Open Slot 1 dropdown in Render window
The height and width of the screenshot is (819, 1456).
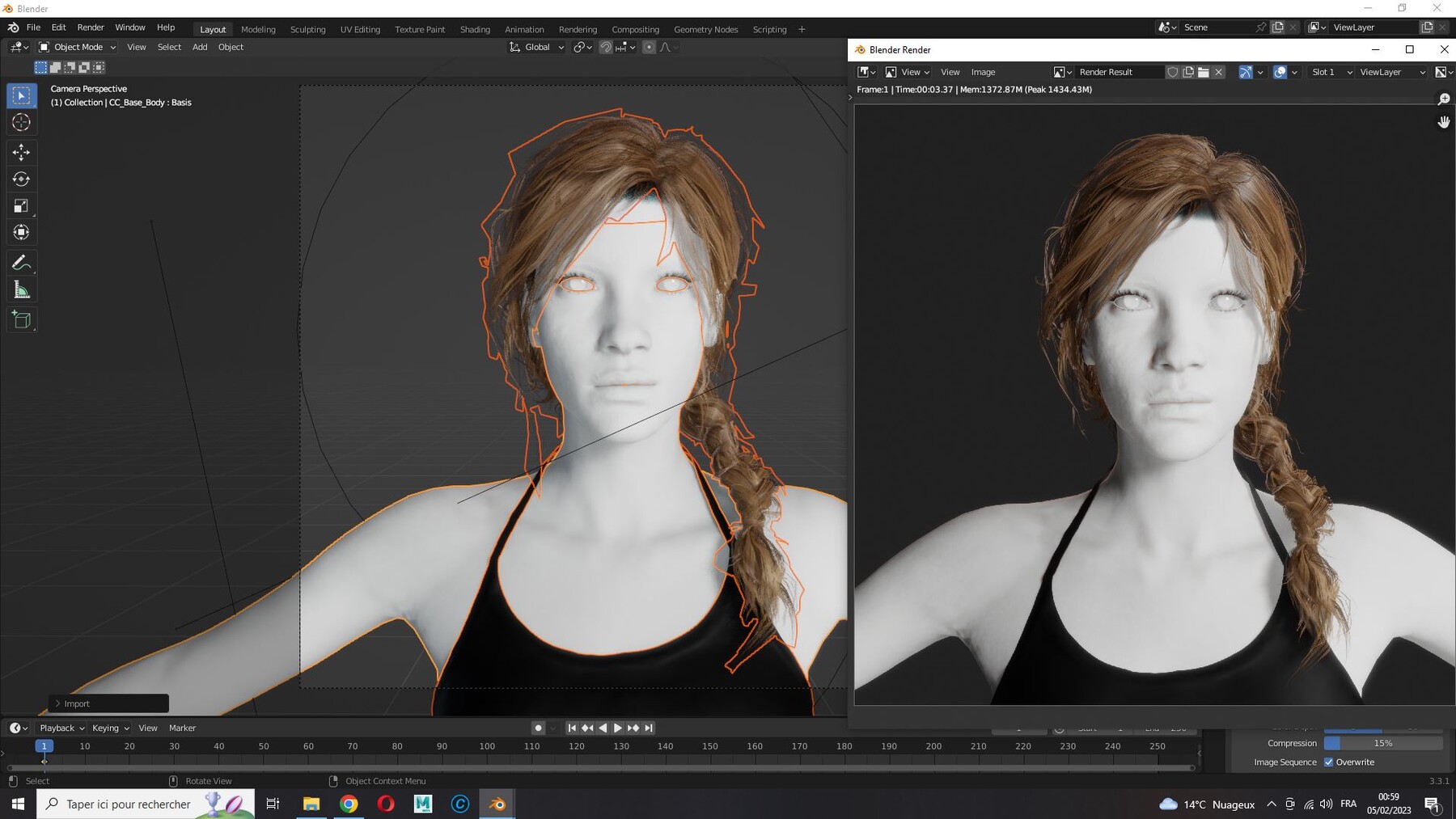(x=1331, y=72)
